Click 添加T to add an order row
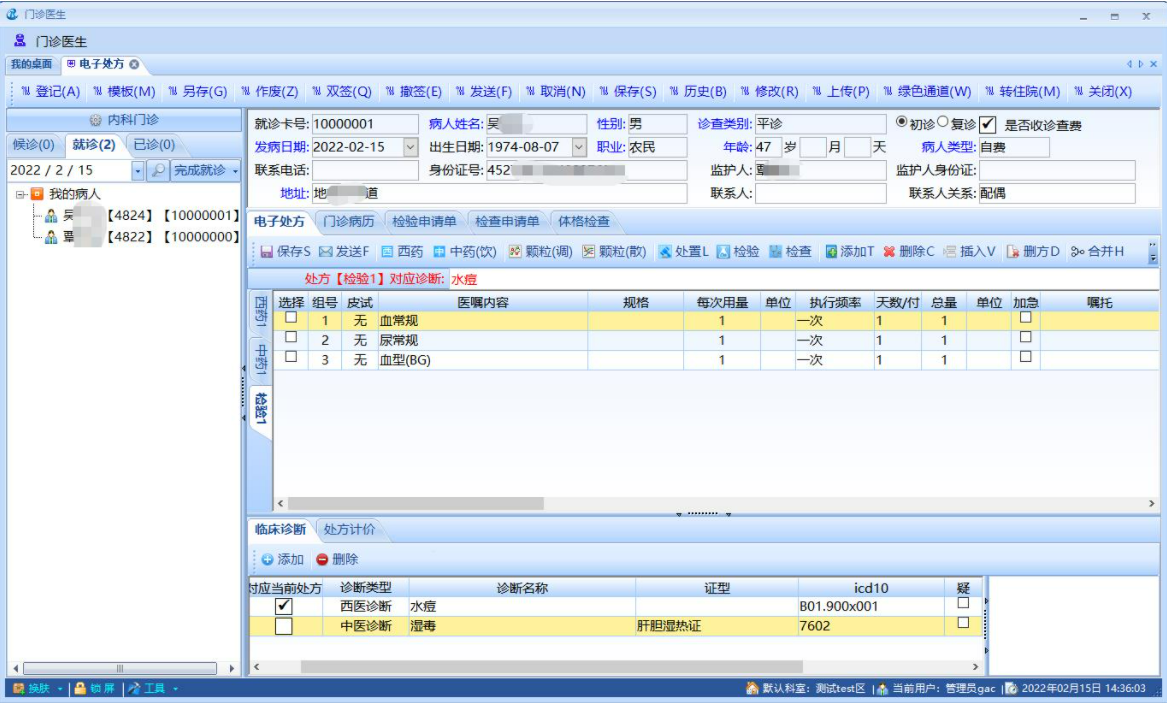The width and height of the screenshot is (1167, 703). 849,251
